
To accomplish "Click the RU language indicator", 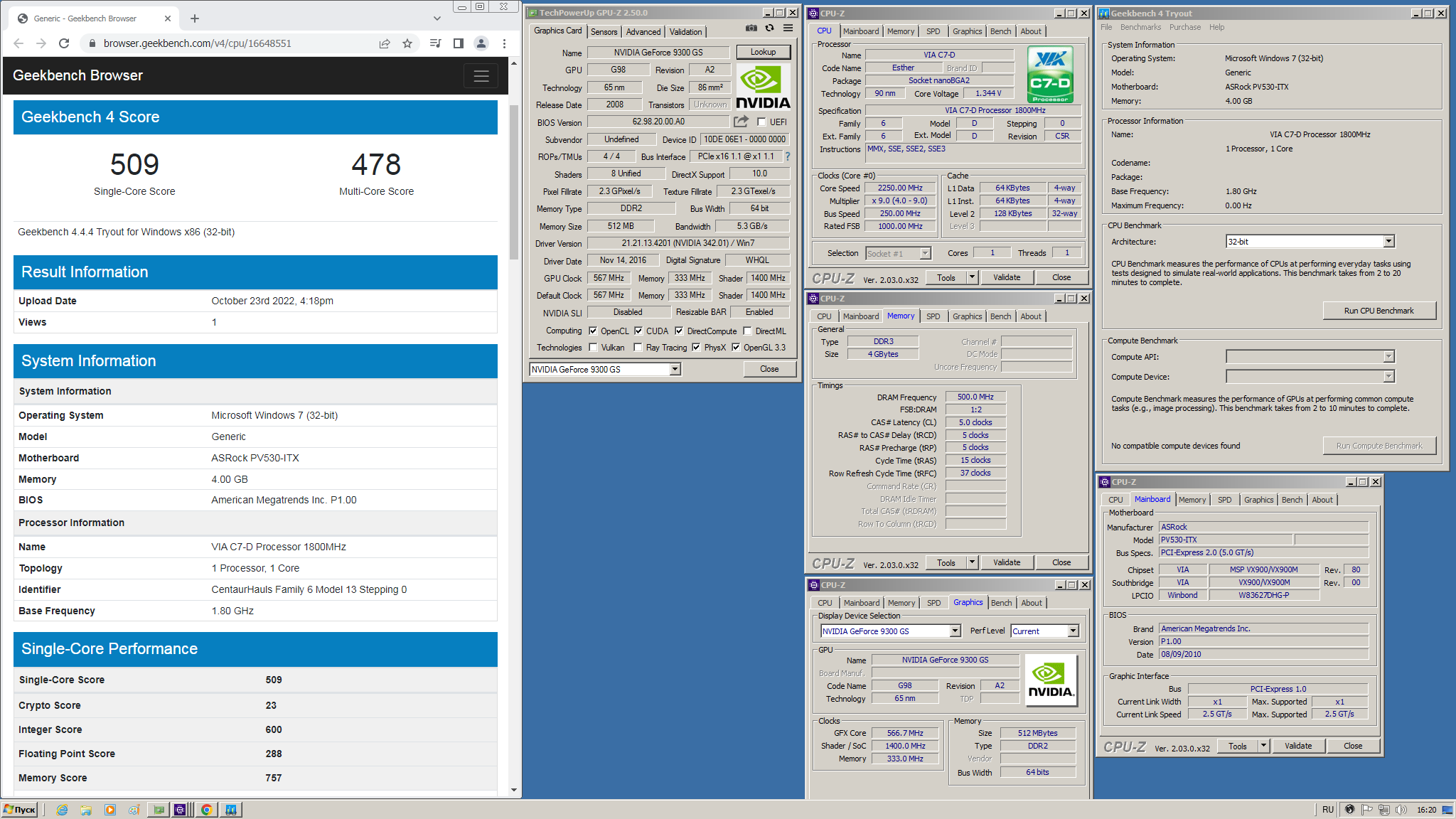I will [1327, 810].
